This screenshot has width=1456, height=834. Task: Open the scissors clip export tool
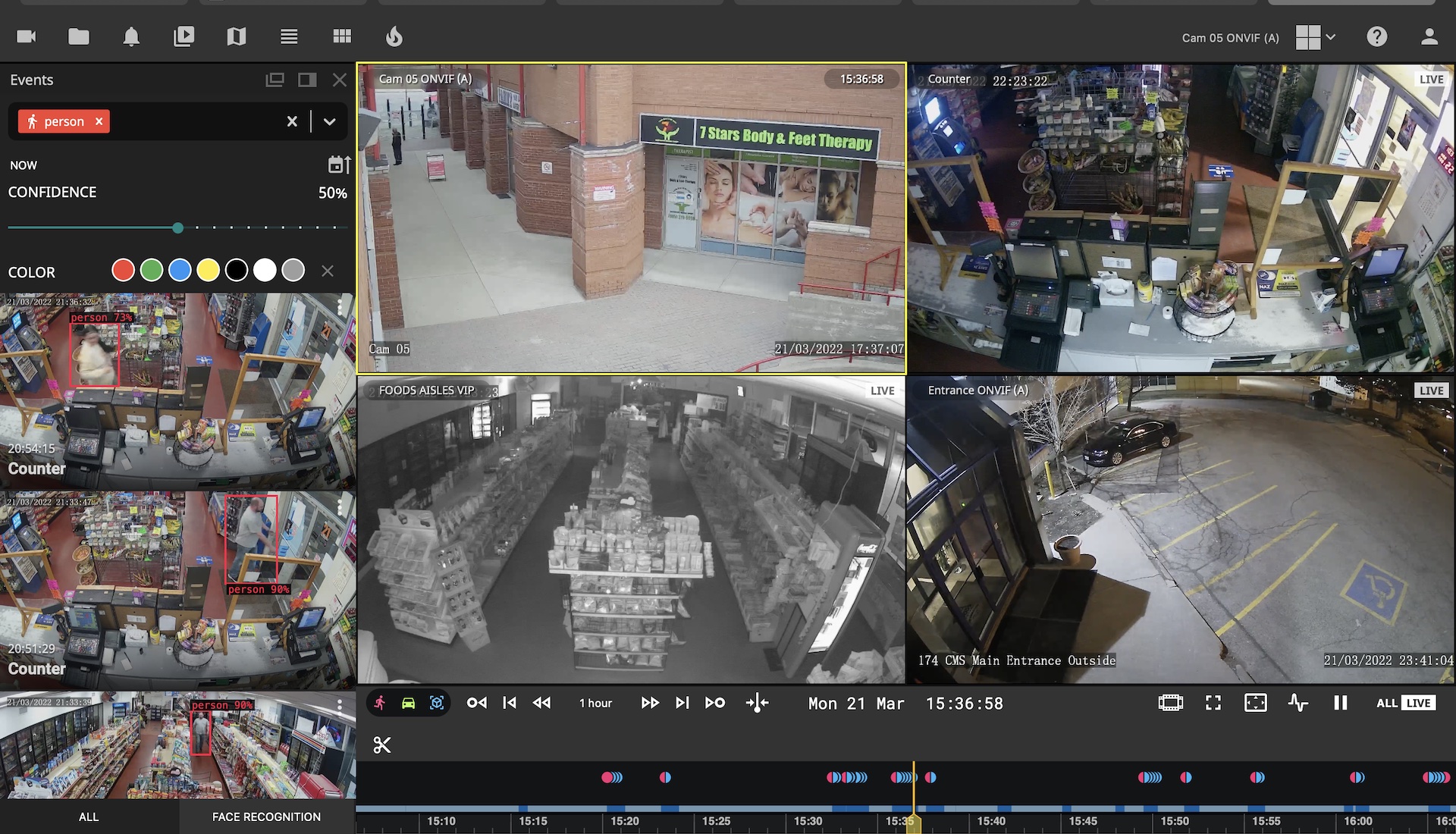382,745
